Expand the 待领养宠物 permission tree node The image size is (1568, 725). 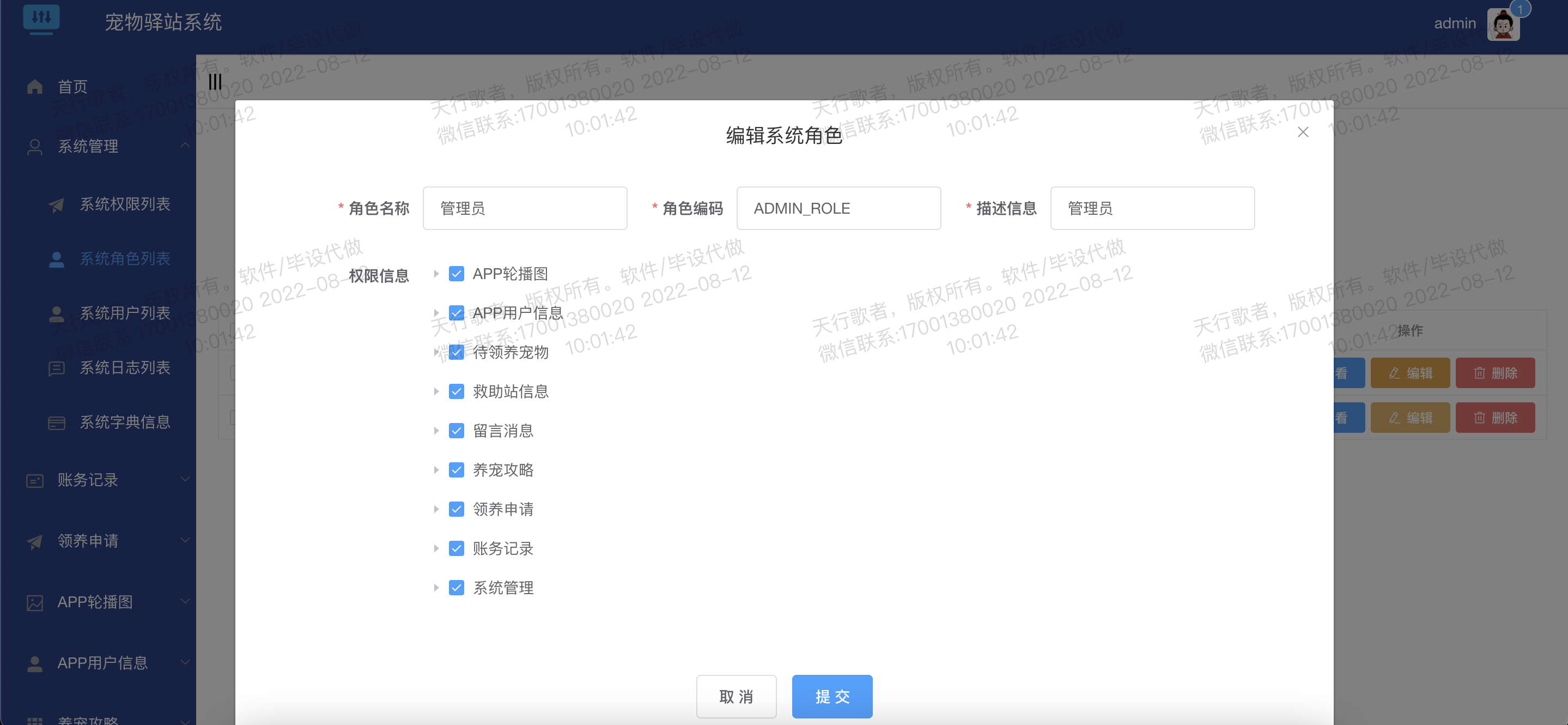tap(436, 352)
